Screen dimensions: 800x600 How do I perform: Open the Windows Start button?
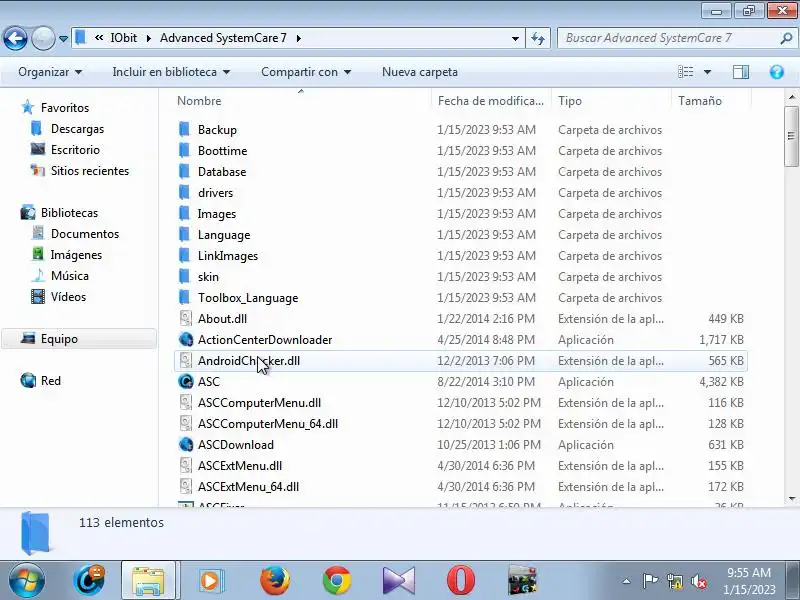[27, 580]
